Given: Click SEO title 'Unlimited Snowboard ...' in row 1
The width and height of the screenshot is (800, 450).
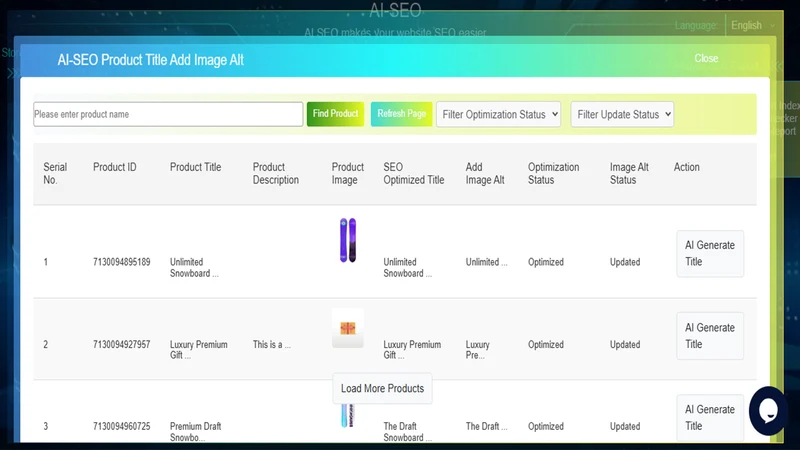Looking at the screenshot, I should coord(408,268).
